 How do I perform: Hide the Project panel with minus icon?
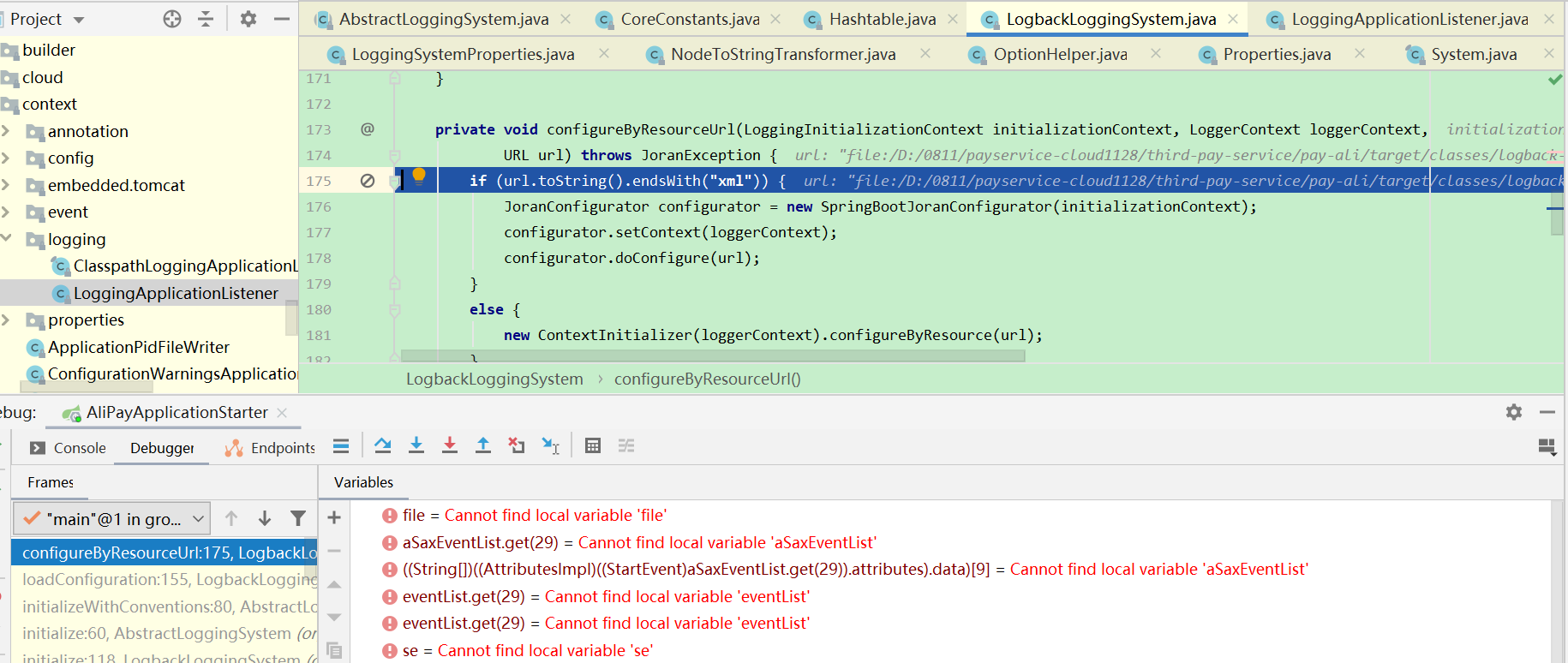(x=281, y=19)
